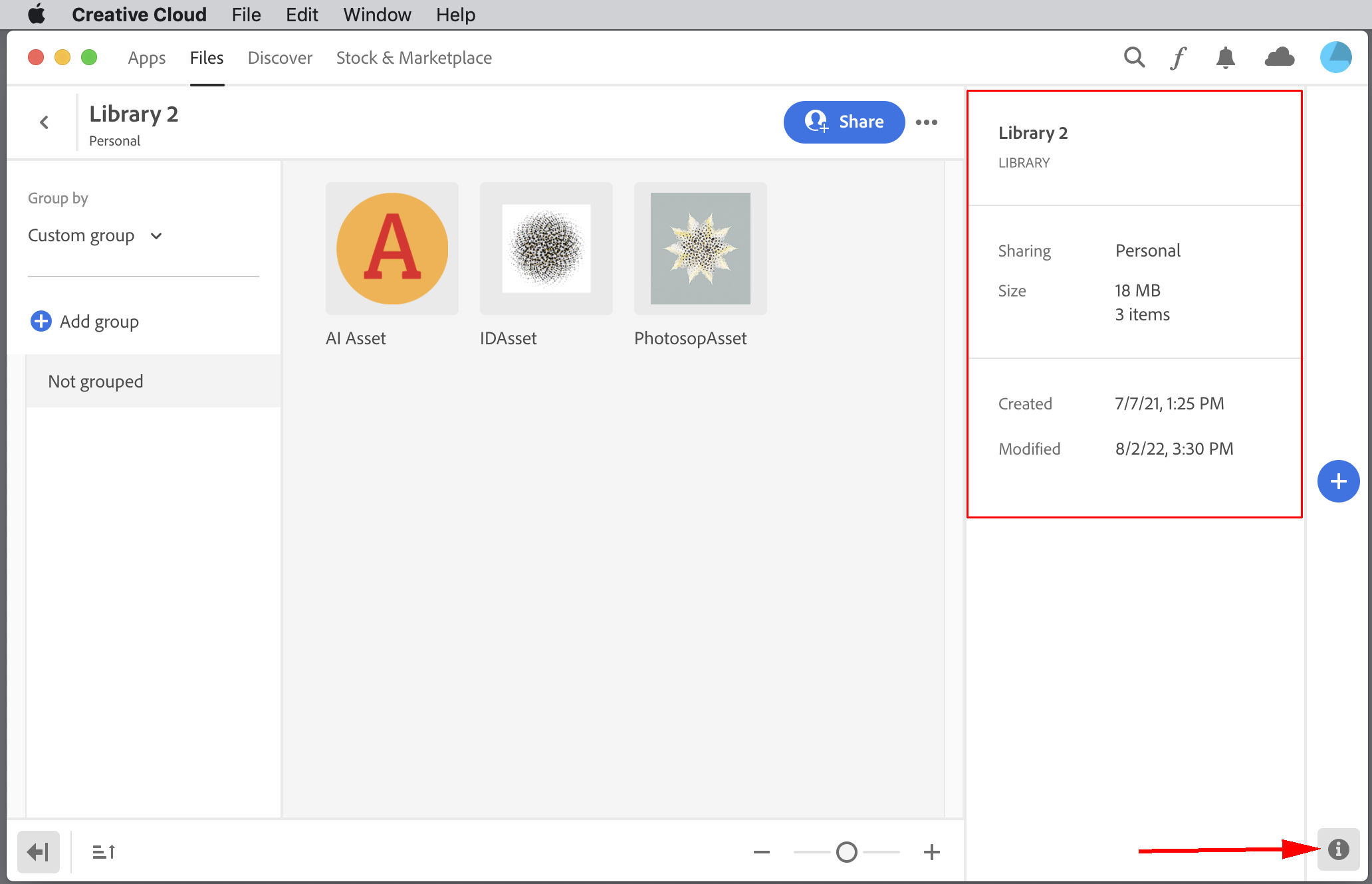Screen dimensions: 1372x884
Task: Click the Share button
Action: tap(844, 122)
